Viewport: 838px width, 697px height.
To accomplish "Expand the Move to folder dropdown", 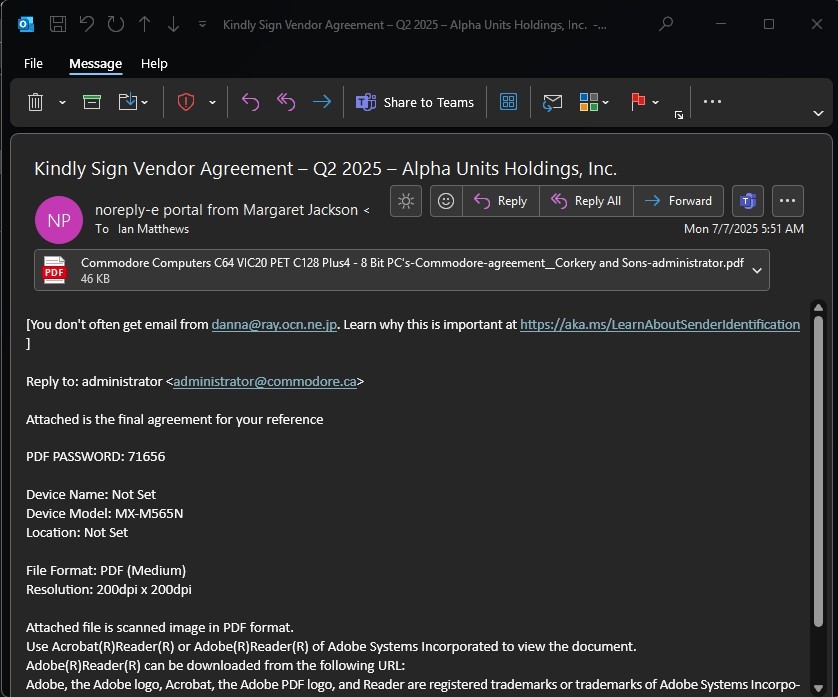I will pyautogui.click(x=145, y=102).
